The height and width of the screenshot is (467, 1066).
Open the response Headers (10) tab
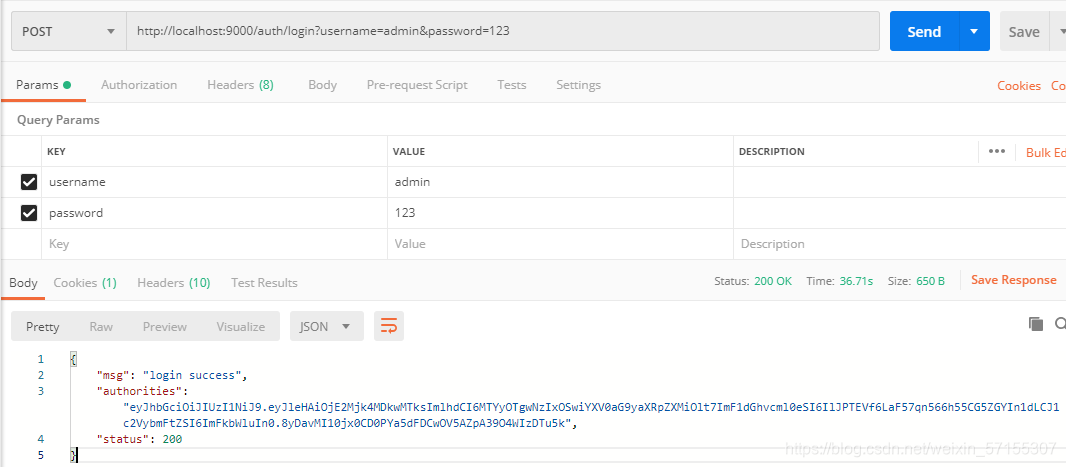coord(173,283)
